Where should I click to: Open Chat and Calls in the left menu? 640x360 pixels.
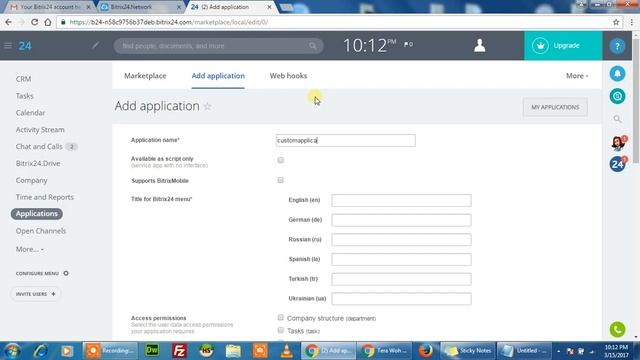(39, 147)
